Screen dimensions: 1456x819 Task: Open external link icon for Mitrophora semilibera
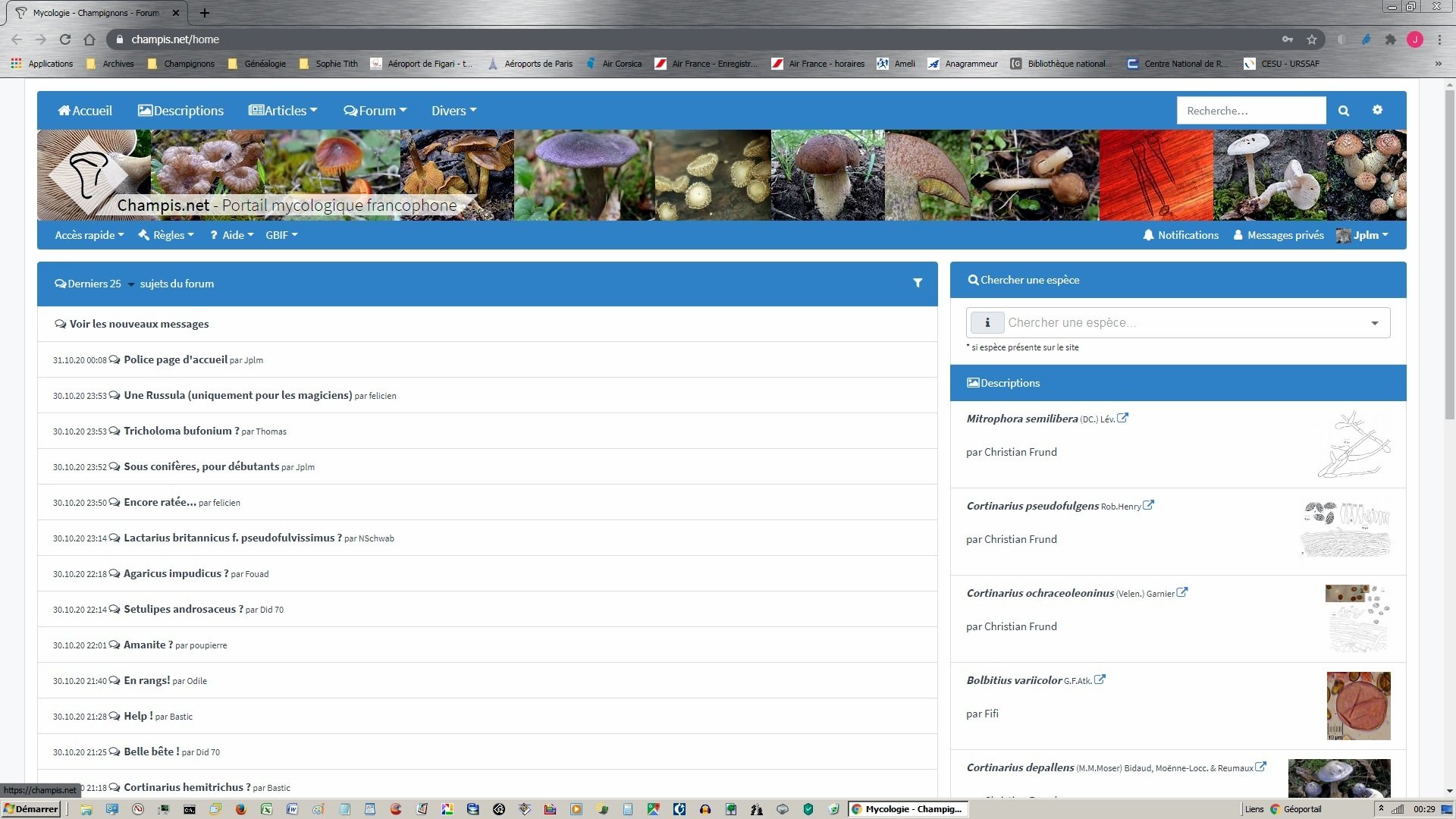click(x=1122, y=418)
